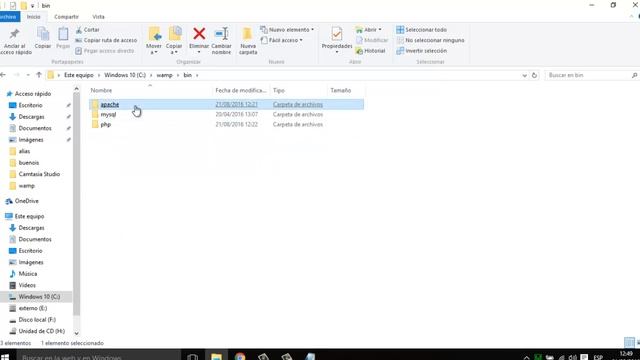This screenshot has height=360, width=640.
Task: Click the Cortar scissors item
Action: coord(87,30)
